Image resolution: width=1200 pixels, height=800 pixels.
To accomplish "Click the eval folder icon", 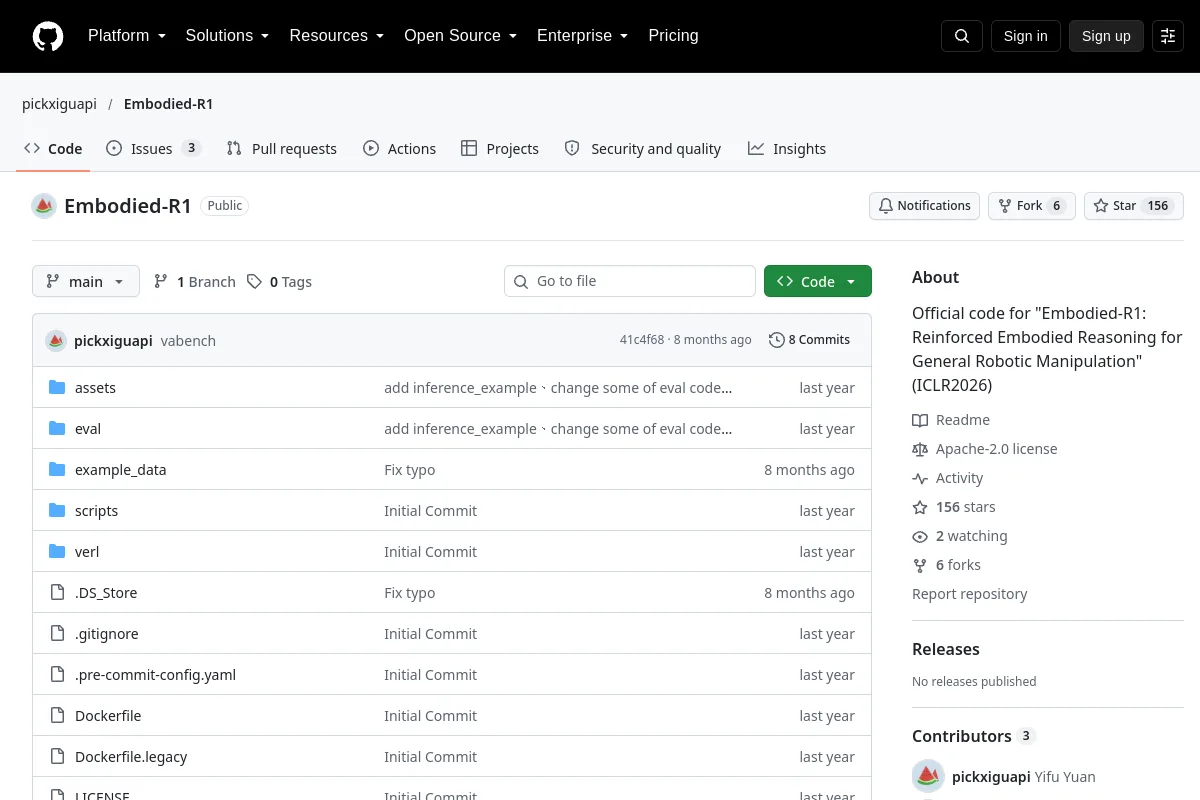I will pos(57,429).
